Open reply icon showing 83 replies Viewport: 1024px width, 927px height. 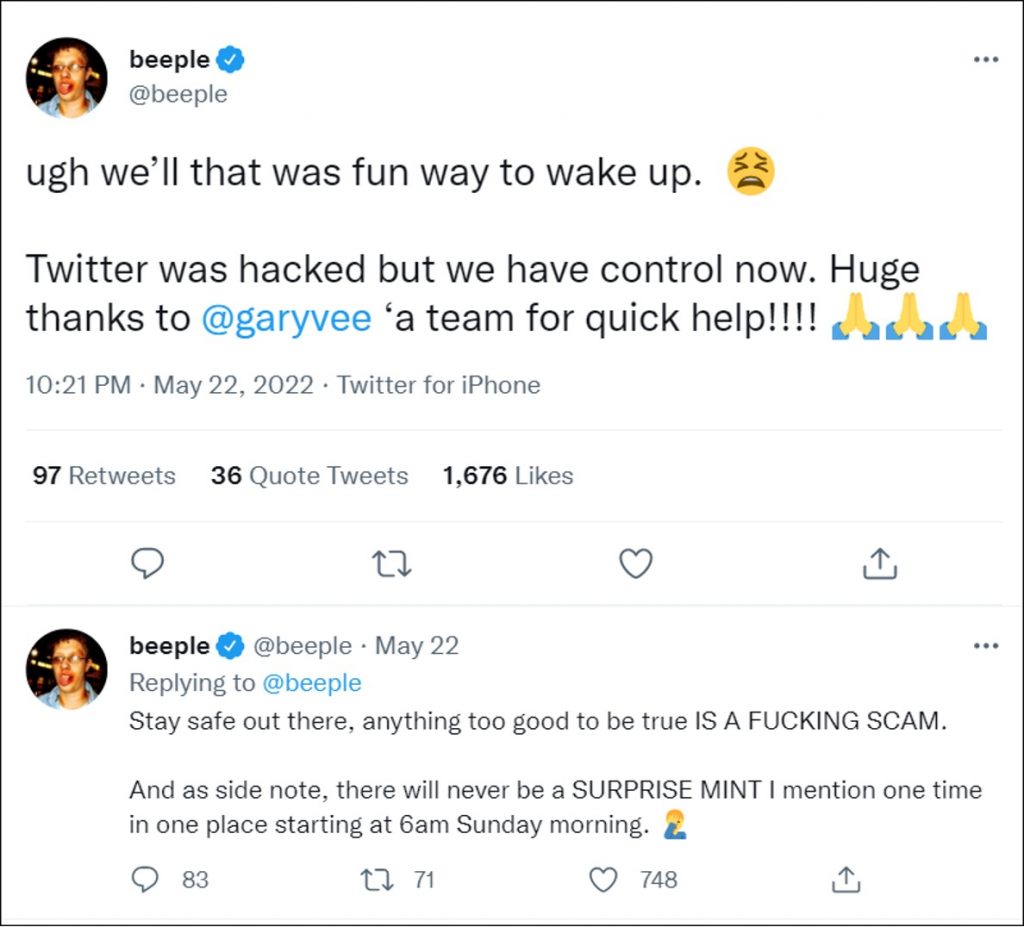[146, 880]
